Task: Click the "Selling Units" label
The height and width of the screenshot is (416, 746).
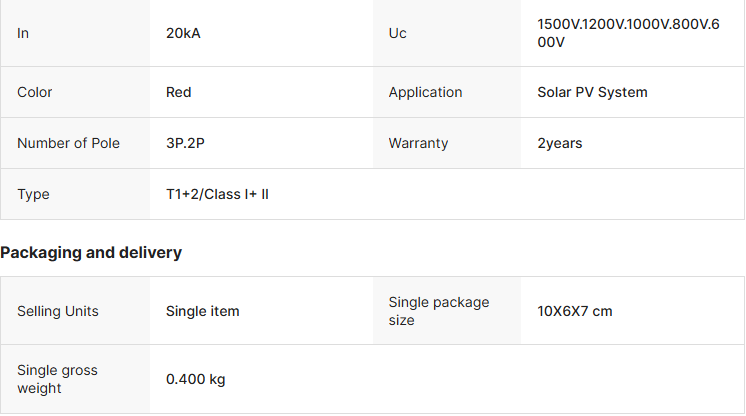Action: click(58, 311)
